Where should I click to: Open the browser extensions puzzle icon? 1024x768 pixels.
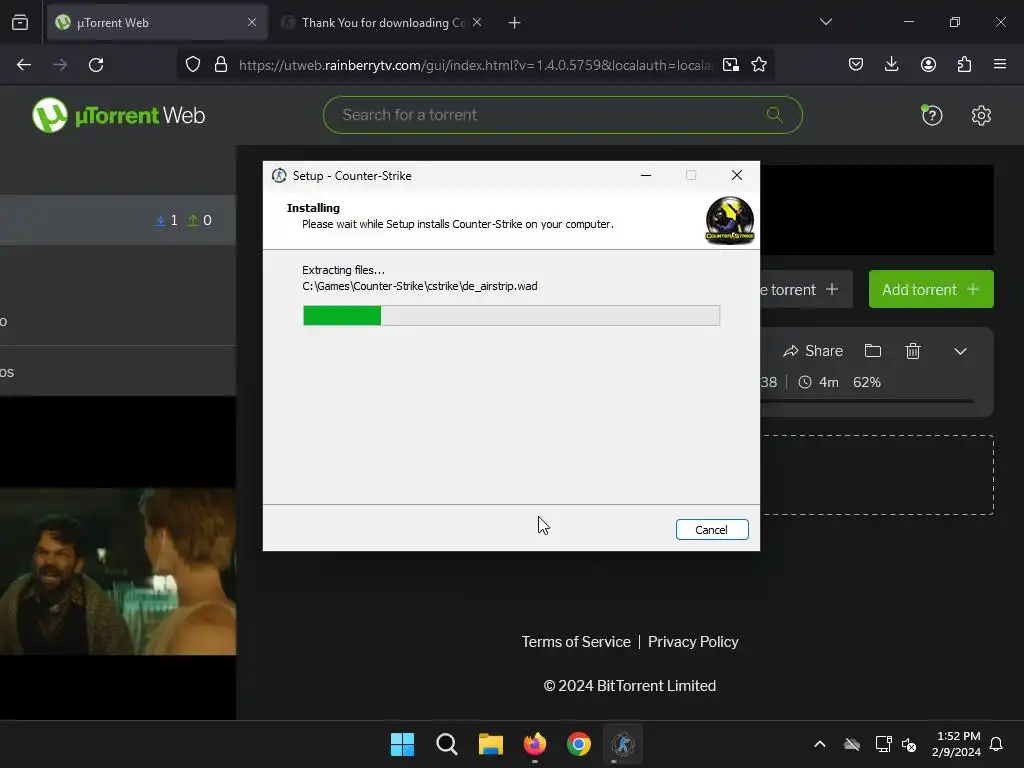click(x=964, y=64)
